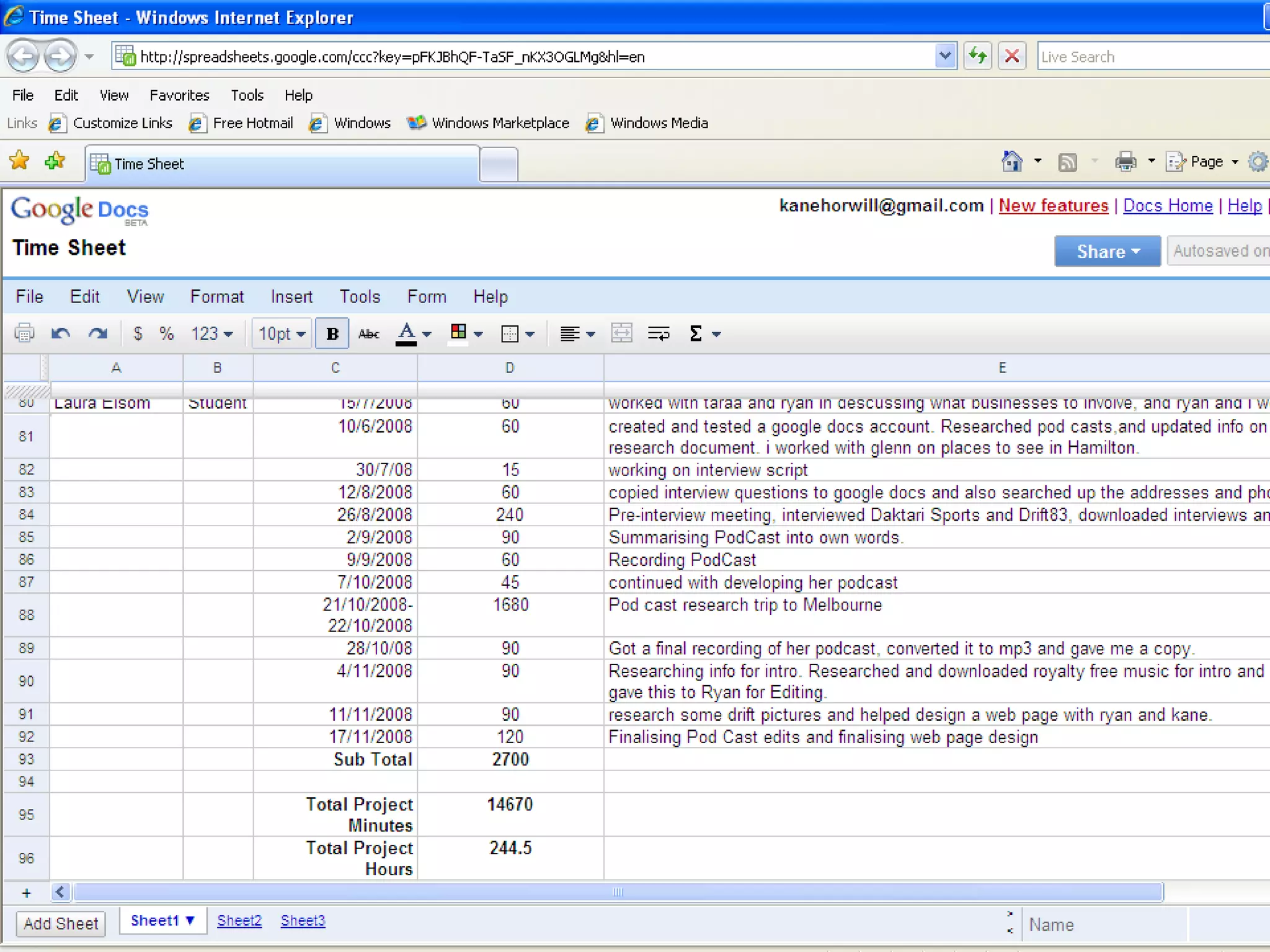This screenshot has height=952, width=1270.
Task: Click the red Stop loading icon
Action: (1011, 56)
